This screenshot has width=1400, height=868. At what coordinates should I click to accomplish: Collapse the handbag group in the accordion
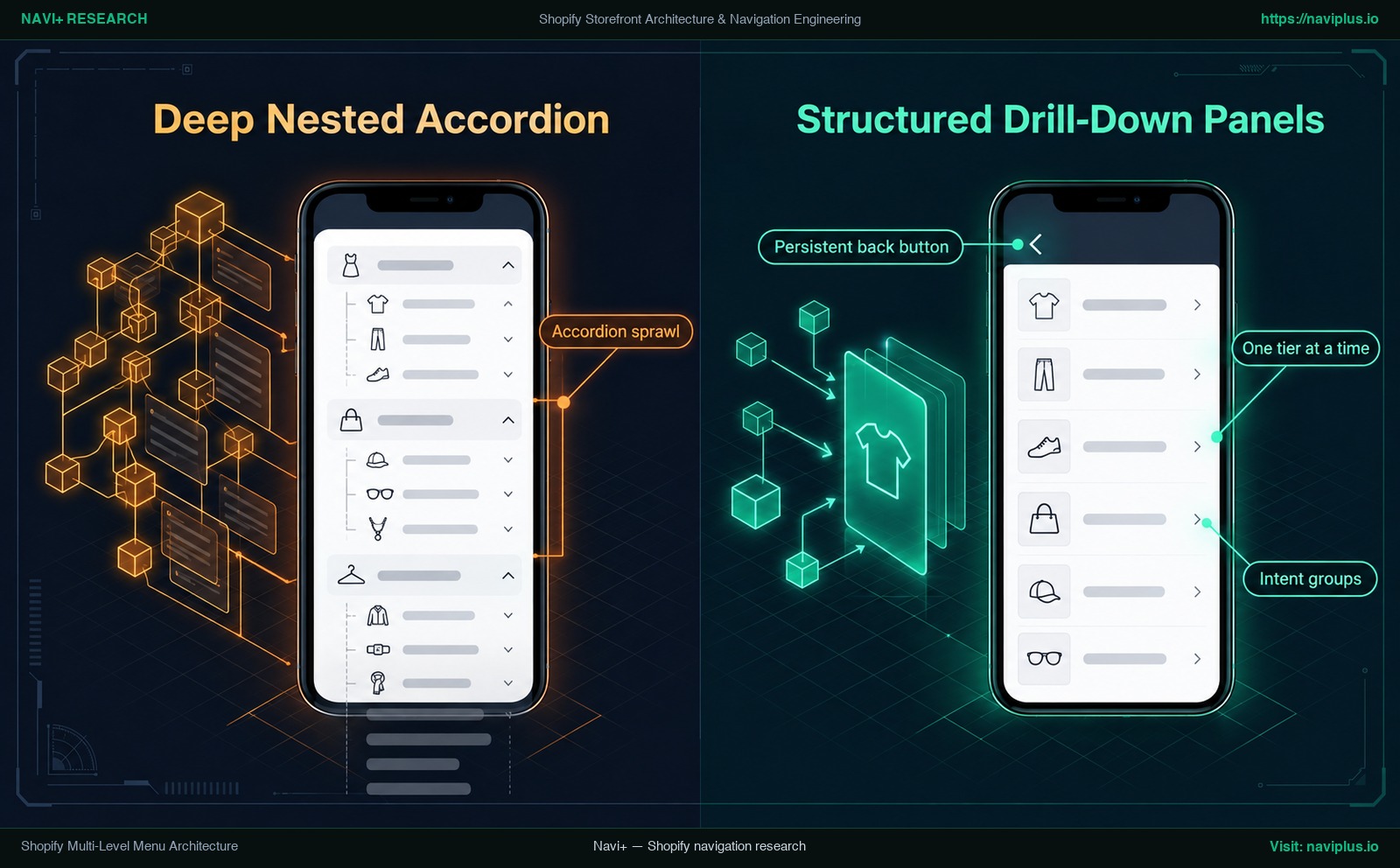pos(508,420)
